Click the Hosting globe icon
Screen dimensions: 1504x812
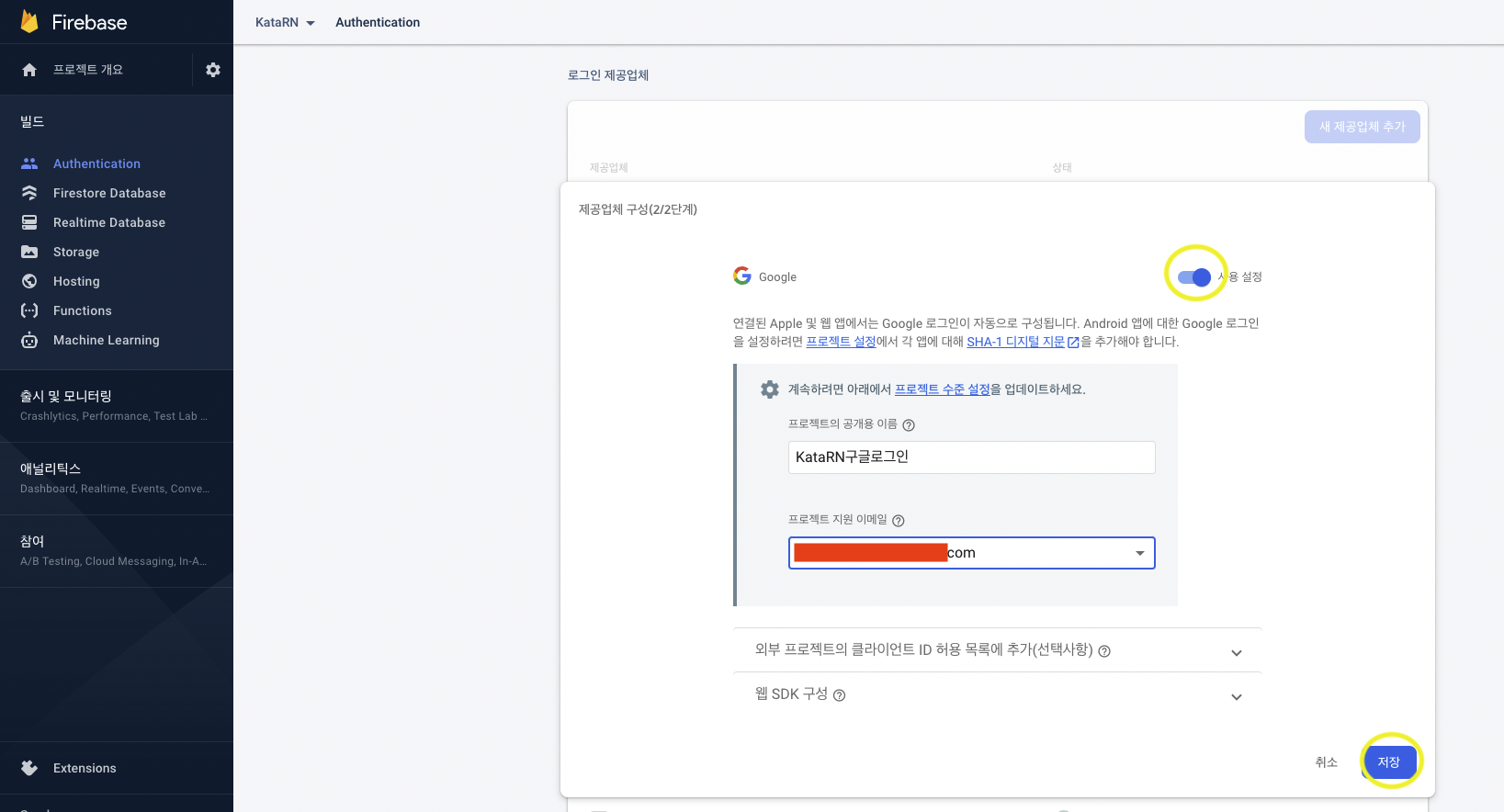tap(29, 281)
